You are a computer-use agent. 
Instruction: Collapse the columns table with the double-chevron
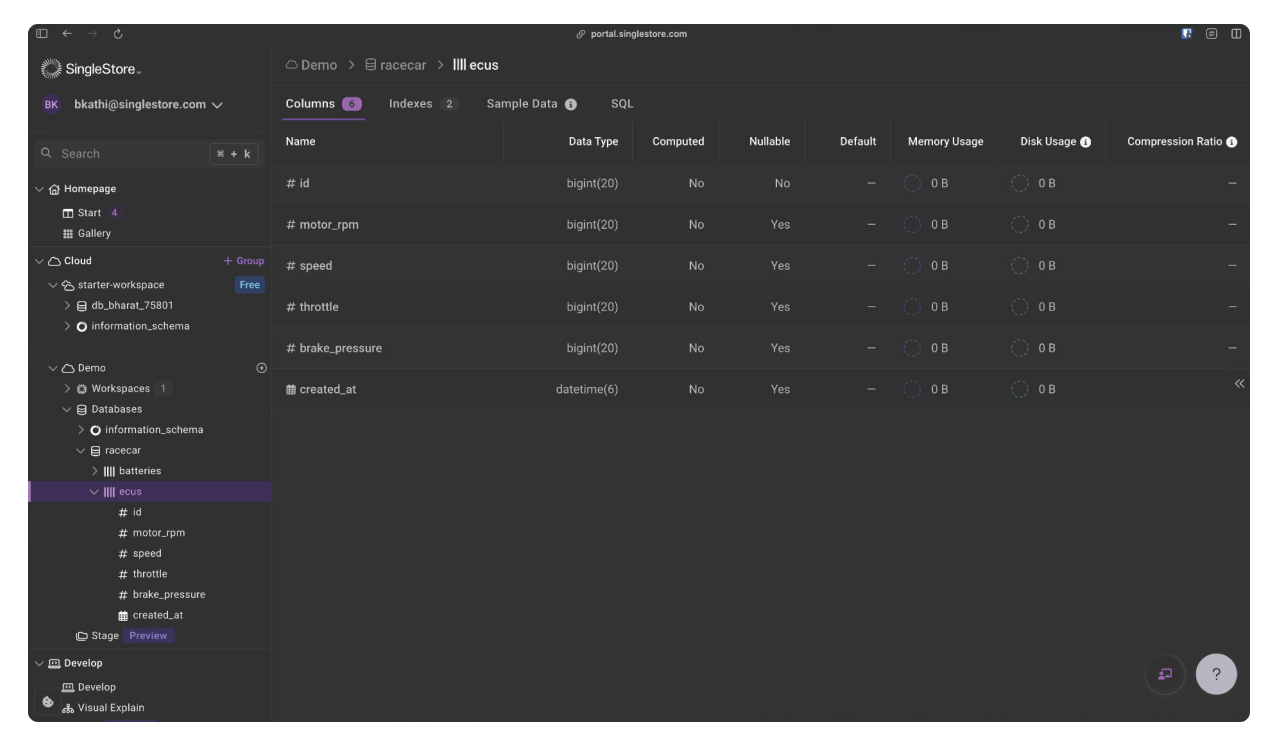[1239, 383]
